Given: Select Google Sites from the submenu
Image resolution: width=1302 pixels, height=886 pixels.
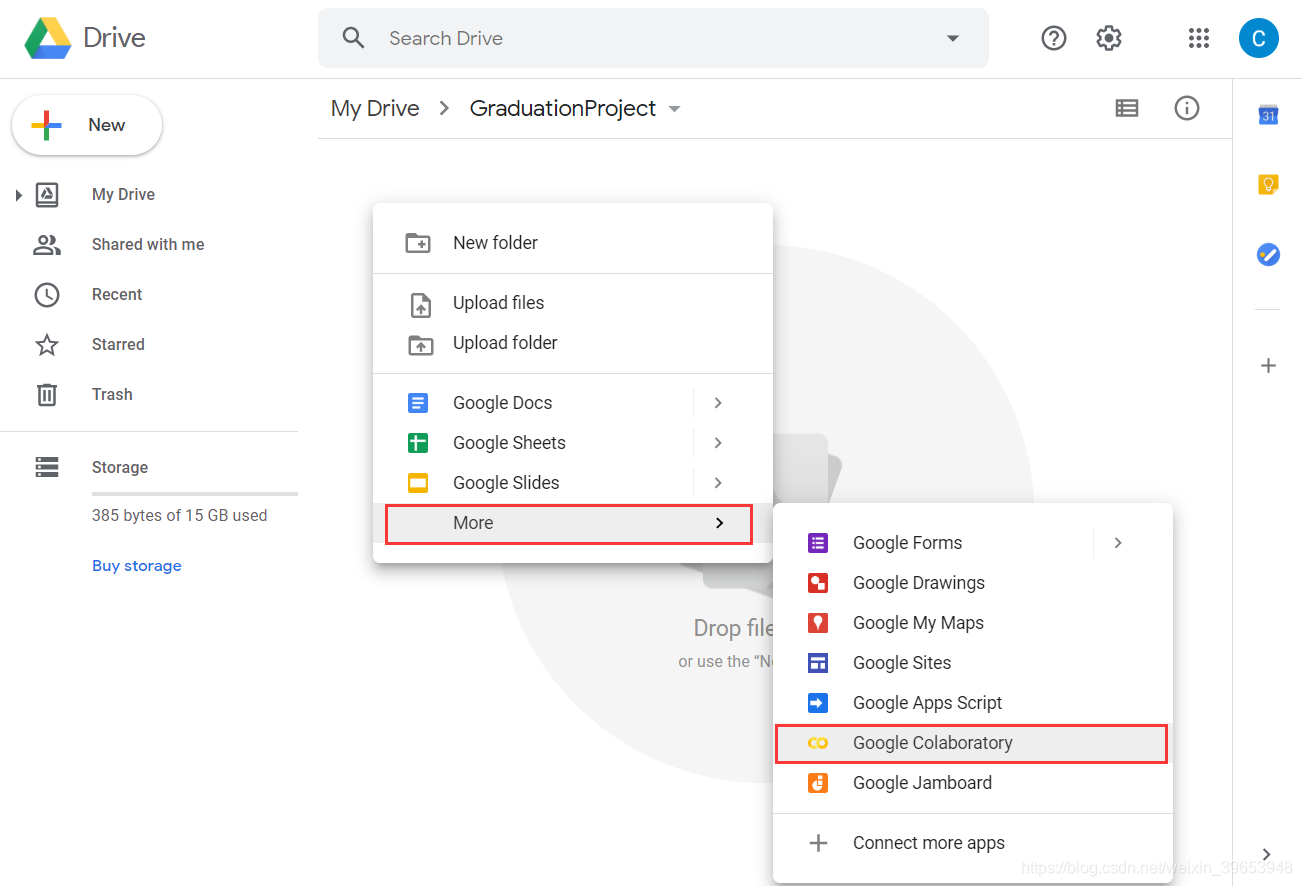Looking at the screenshot, I should [973, 663].
